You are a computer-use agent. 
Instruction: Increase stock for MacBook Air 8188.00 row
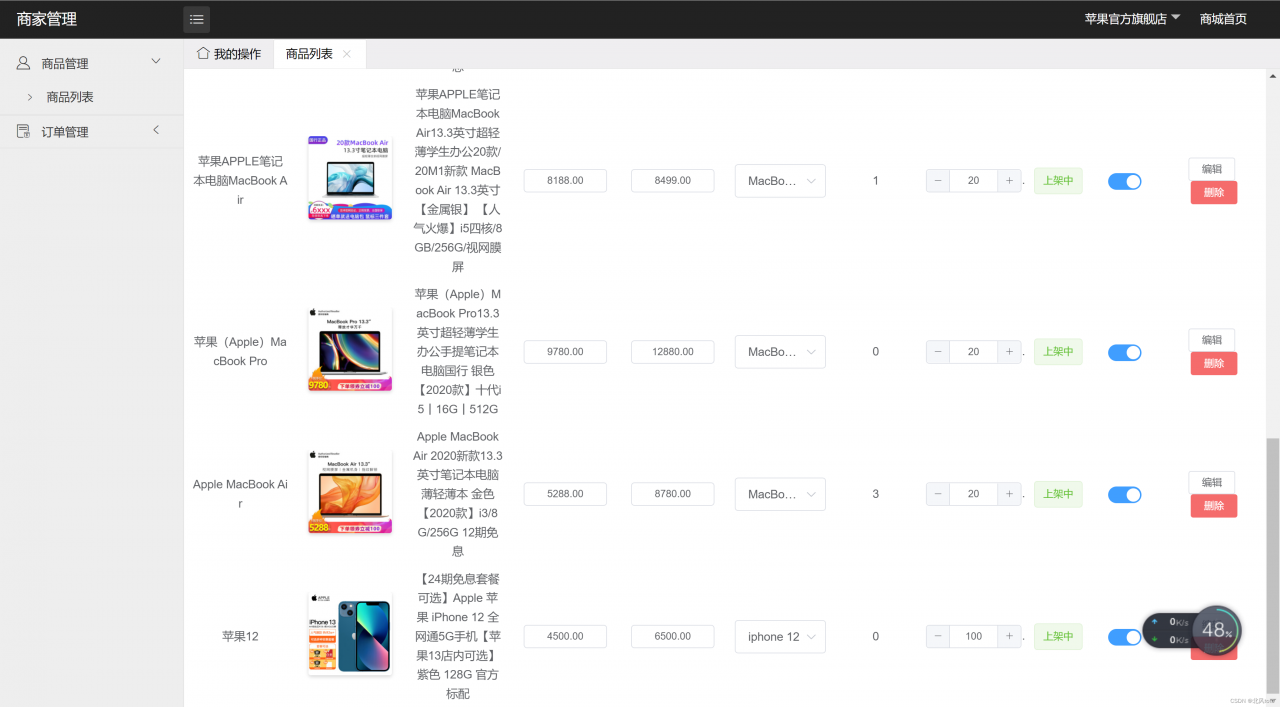pos(1010,181)
